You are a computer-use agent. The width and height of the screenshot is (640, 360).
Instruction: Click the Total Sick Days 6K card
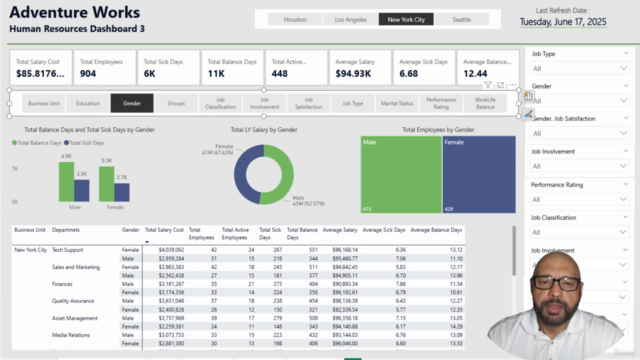tap(169, 67)
